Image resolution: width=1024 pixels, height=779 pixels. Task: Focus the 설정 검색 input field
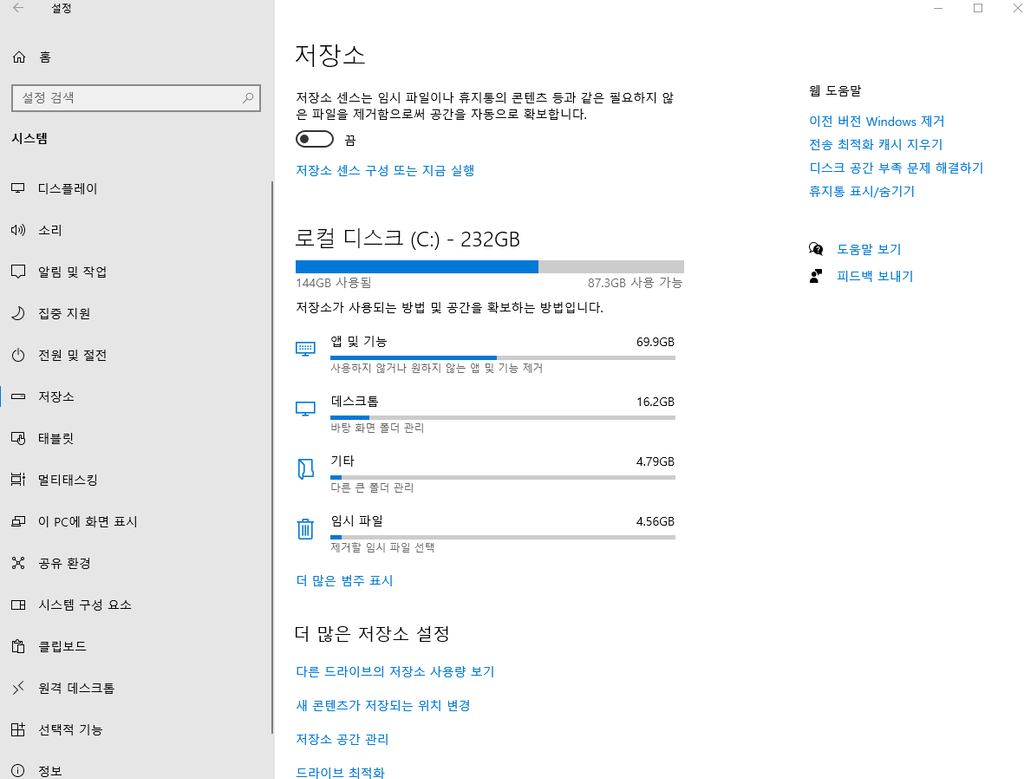(x=136, y=98)
